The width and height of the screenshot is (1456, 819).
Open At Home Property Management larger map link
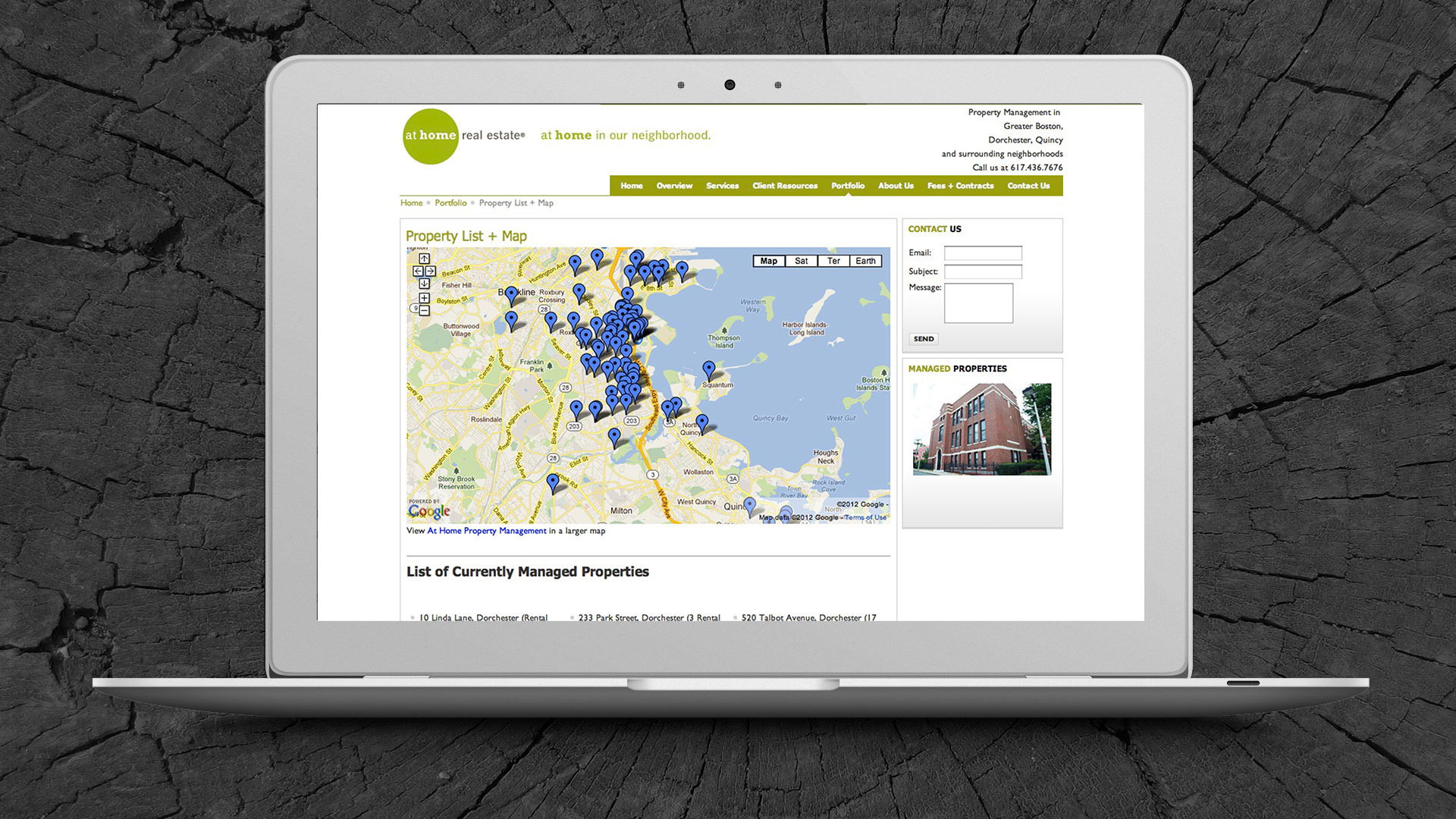pyautogui.click(x=486, y=531)
